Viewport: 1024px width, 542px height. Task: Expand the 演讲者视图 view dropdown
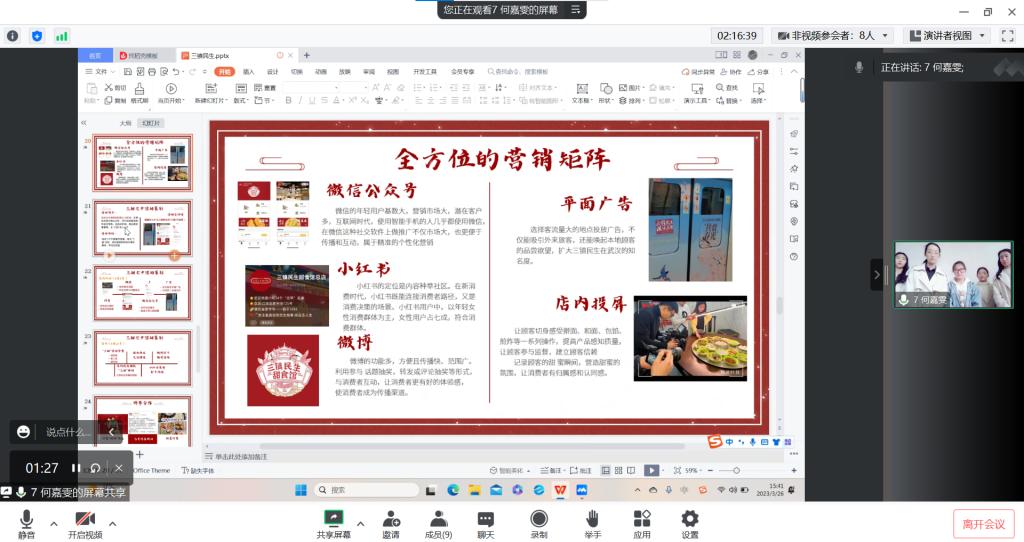(981, 35)
